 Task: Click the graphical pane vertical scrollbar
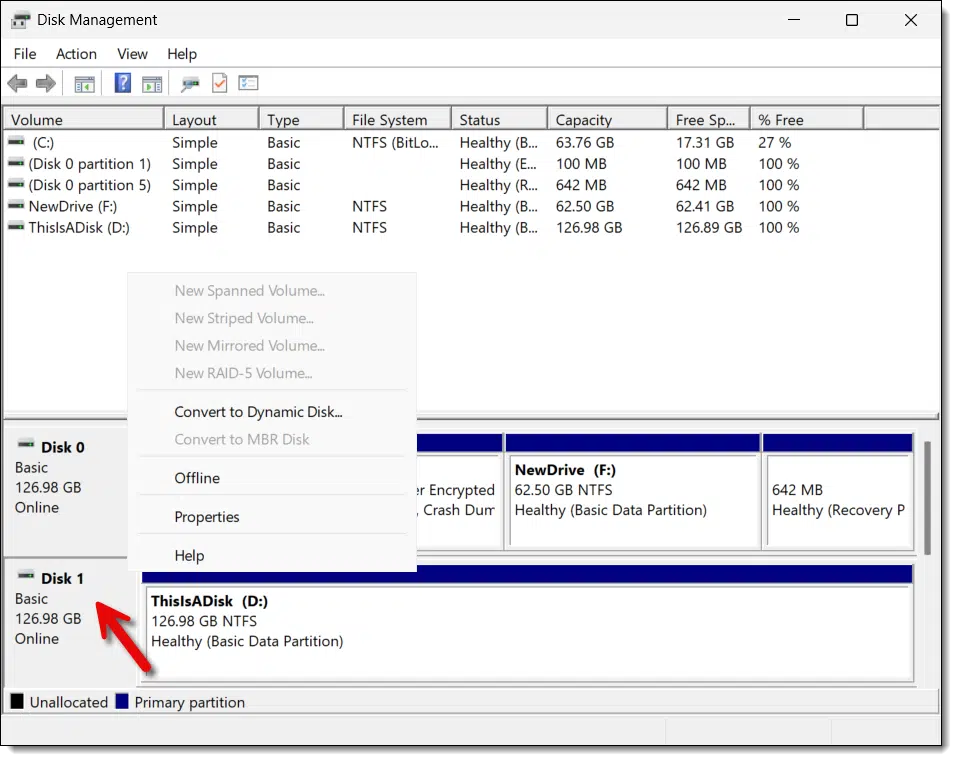(928, 498)
